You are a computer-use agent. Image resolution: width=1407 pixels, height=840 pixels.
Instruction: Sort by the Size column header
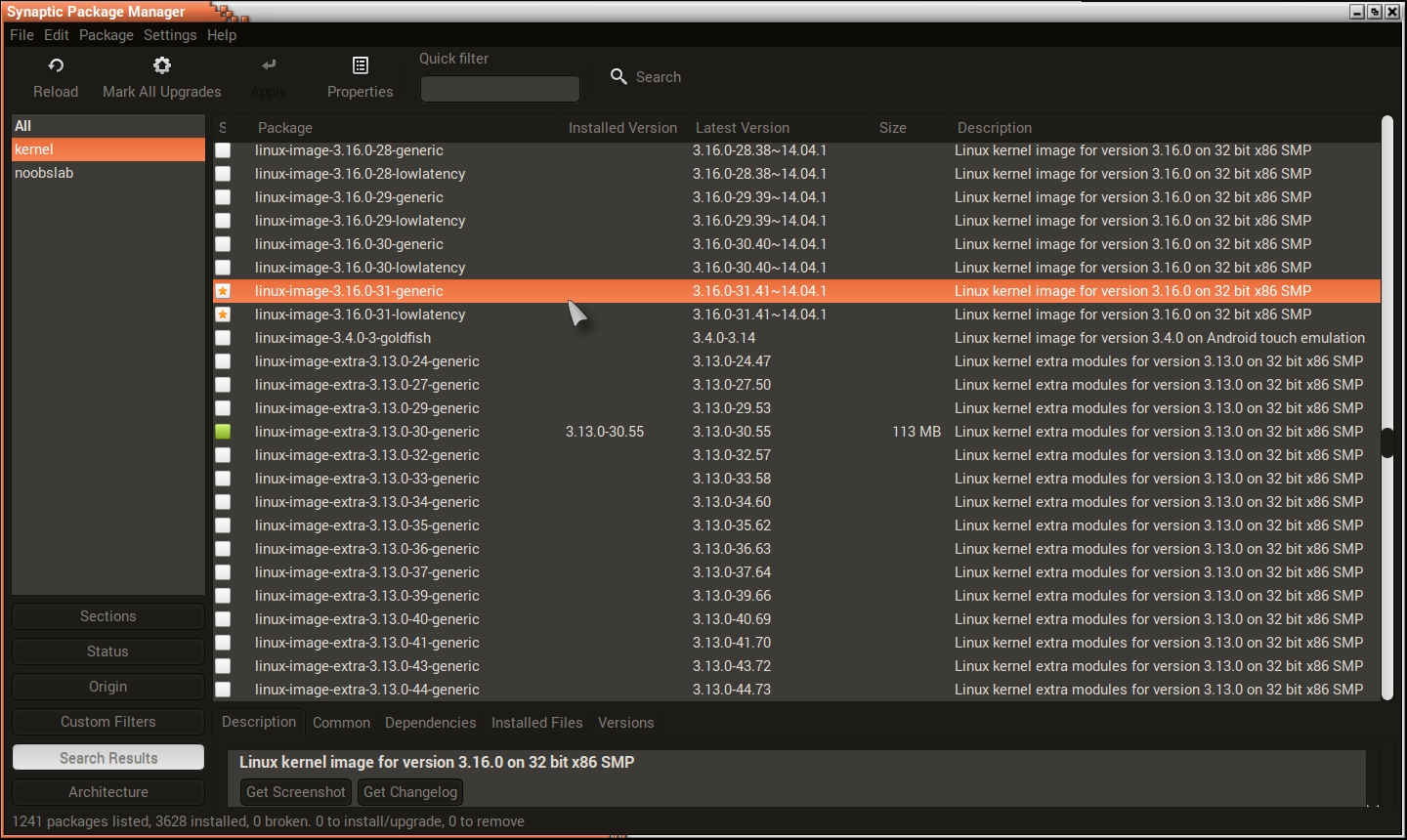(892, 128)
